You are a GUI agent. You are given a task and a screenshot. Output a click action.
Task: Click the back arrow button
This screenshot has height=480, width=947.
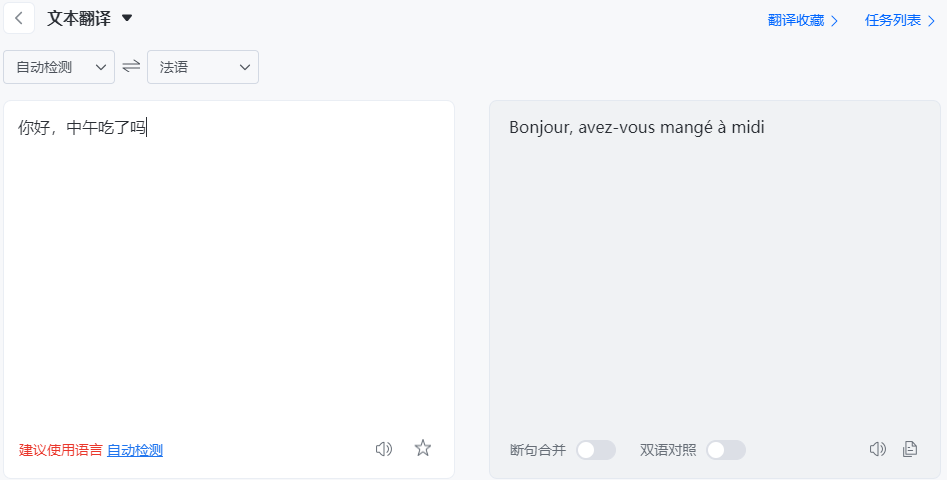coord(19,18)
